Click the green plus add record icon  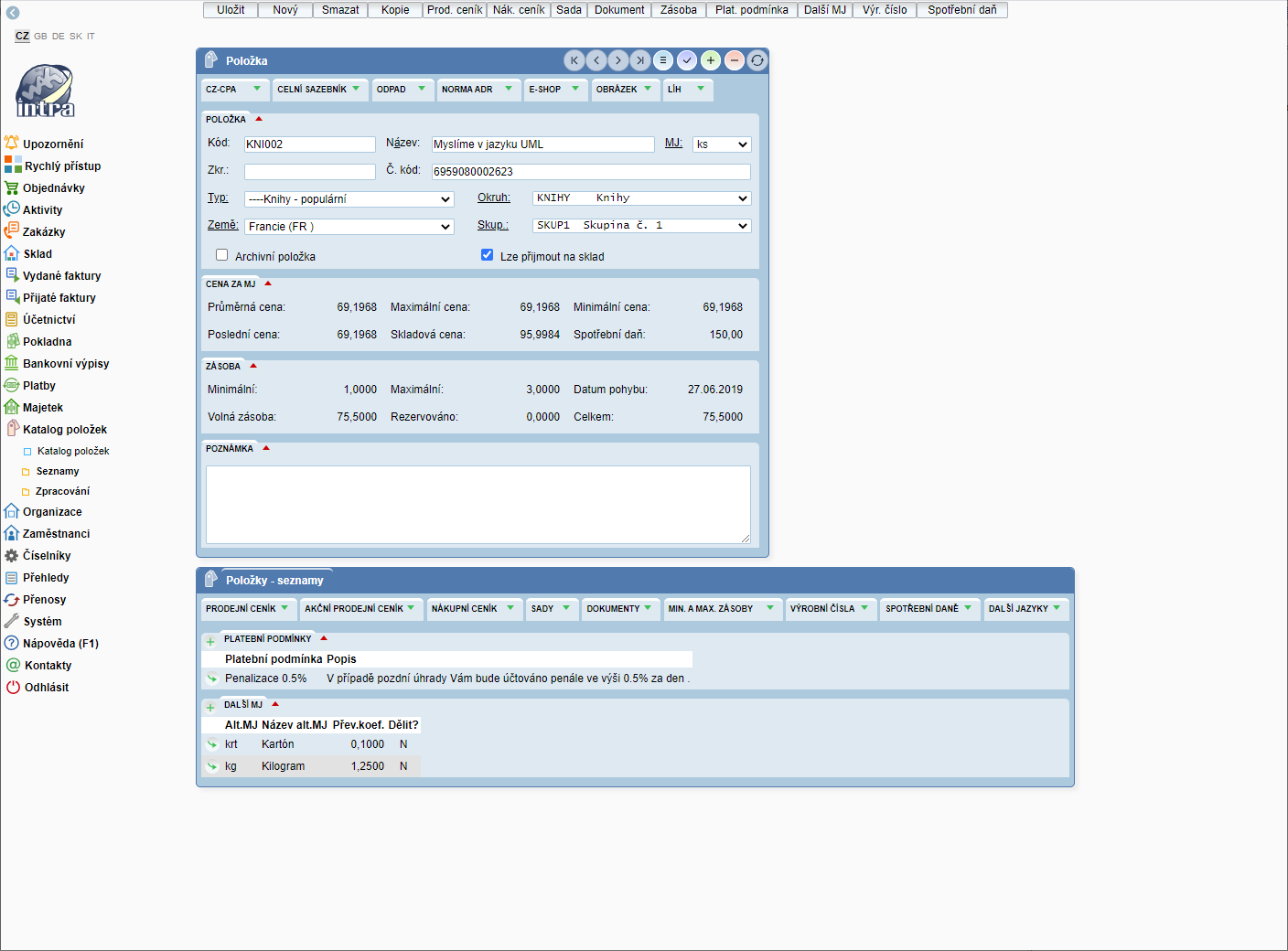(711, 60)
